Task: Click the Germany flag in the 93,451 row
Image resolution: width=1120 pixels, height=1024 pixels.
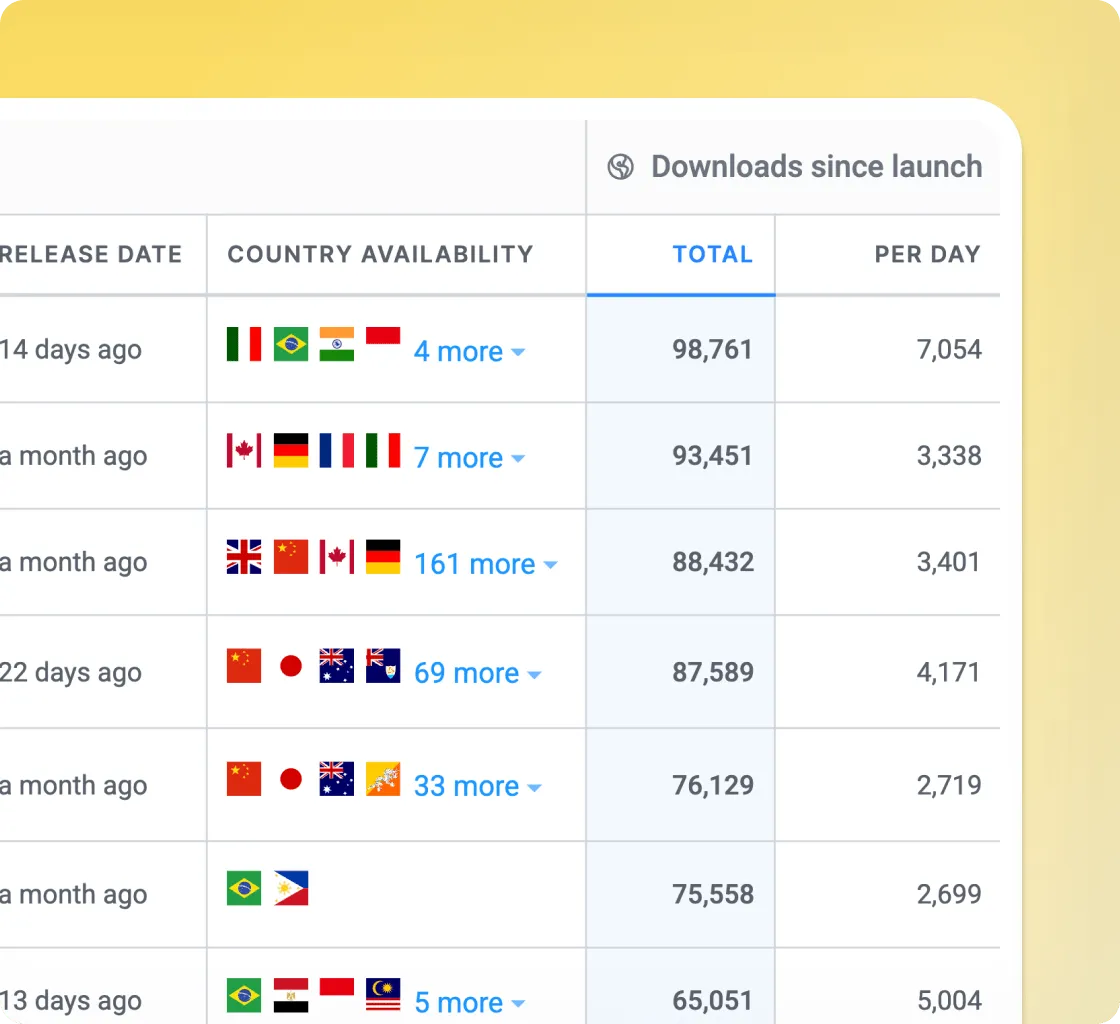Action: [x=291, y=451]
